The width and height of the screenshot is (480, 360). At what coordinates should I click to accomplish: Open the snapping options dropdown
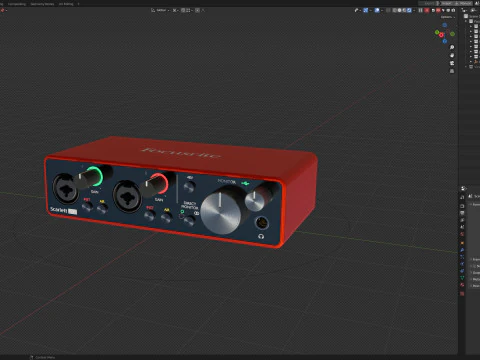(189, 10)
